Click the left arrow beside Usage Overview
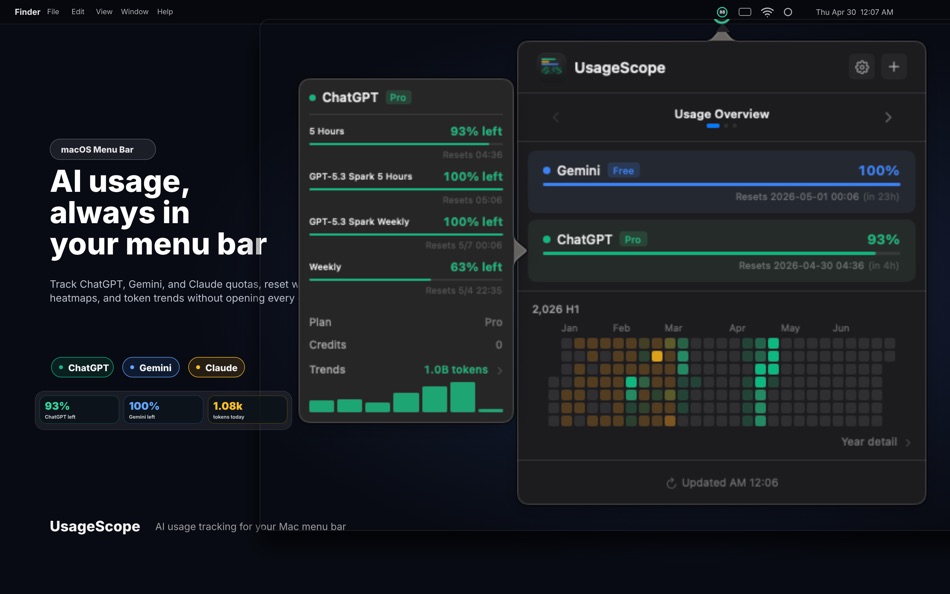 556,116
